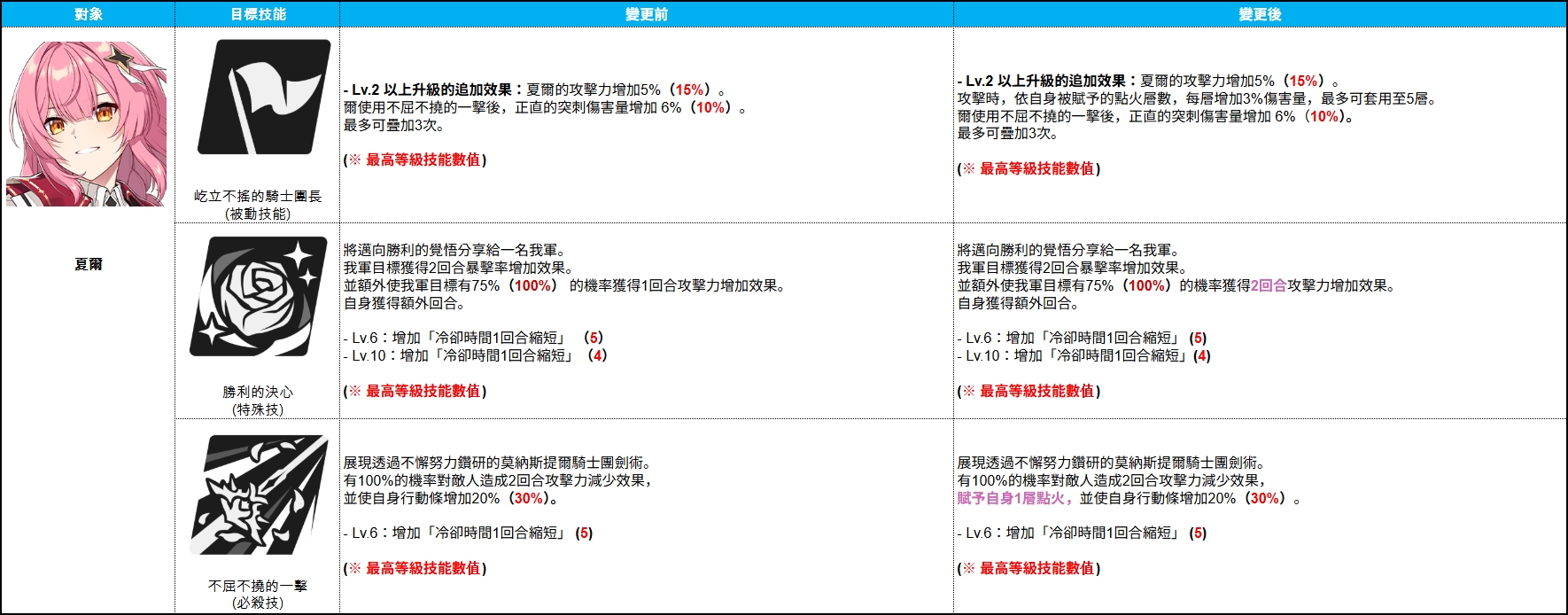Click the sword strike ultimate skill icon
Viewport: 1568px width, 615px height.
coord(259,494)
